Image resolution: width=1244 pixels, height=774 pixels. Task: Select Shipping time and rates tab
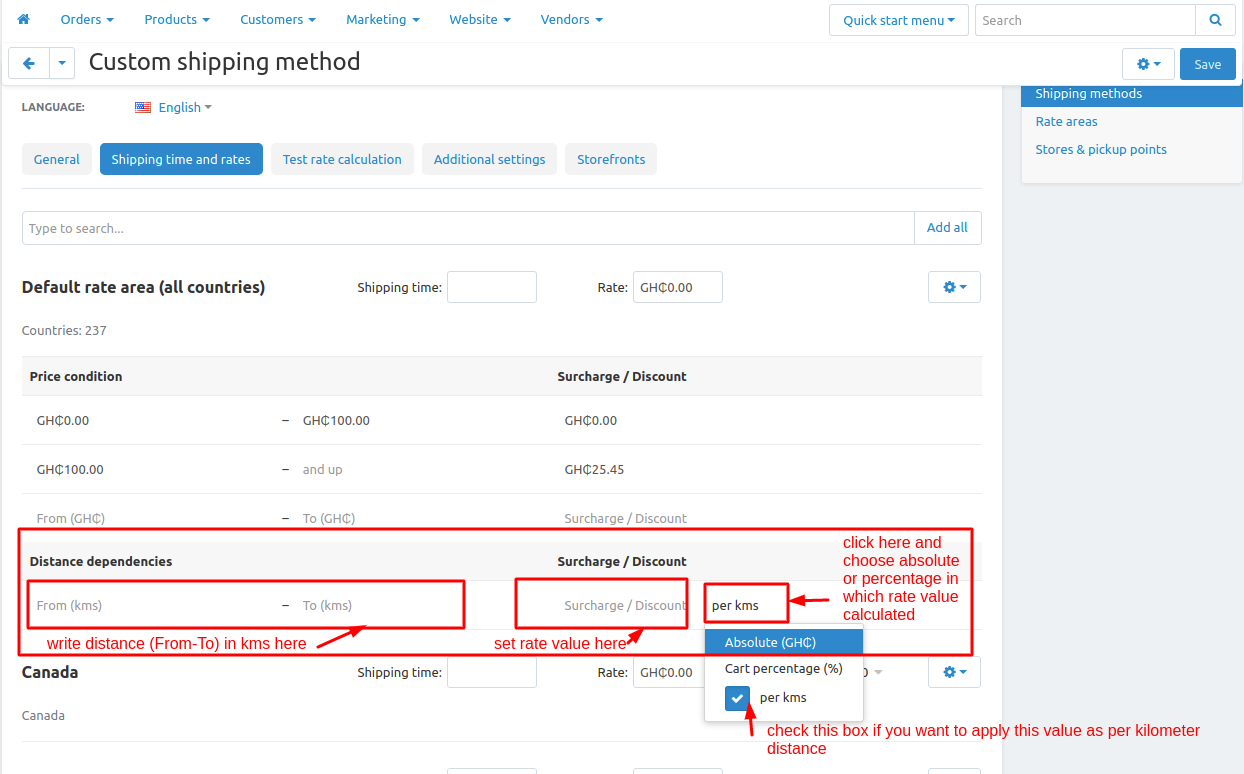(x=181, y=159)
